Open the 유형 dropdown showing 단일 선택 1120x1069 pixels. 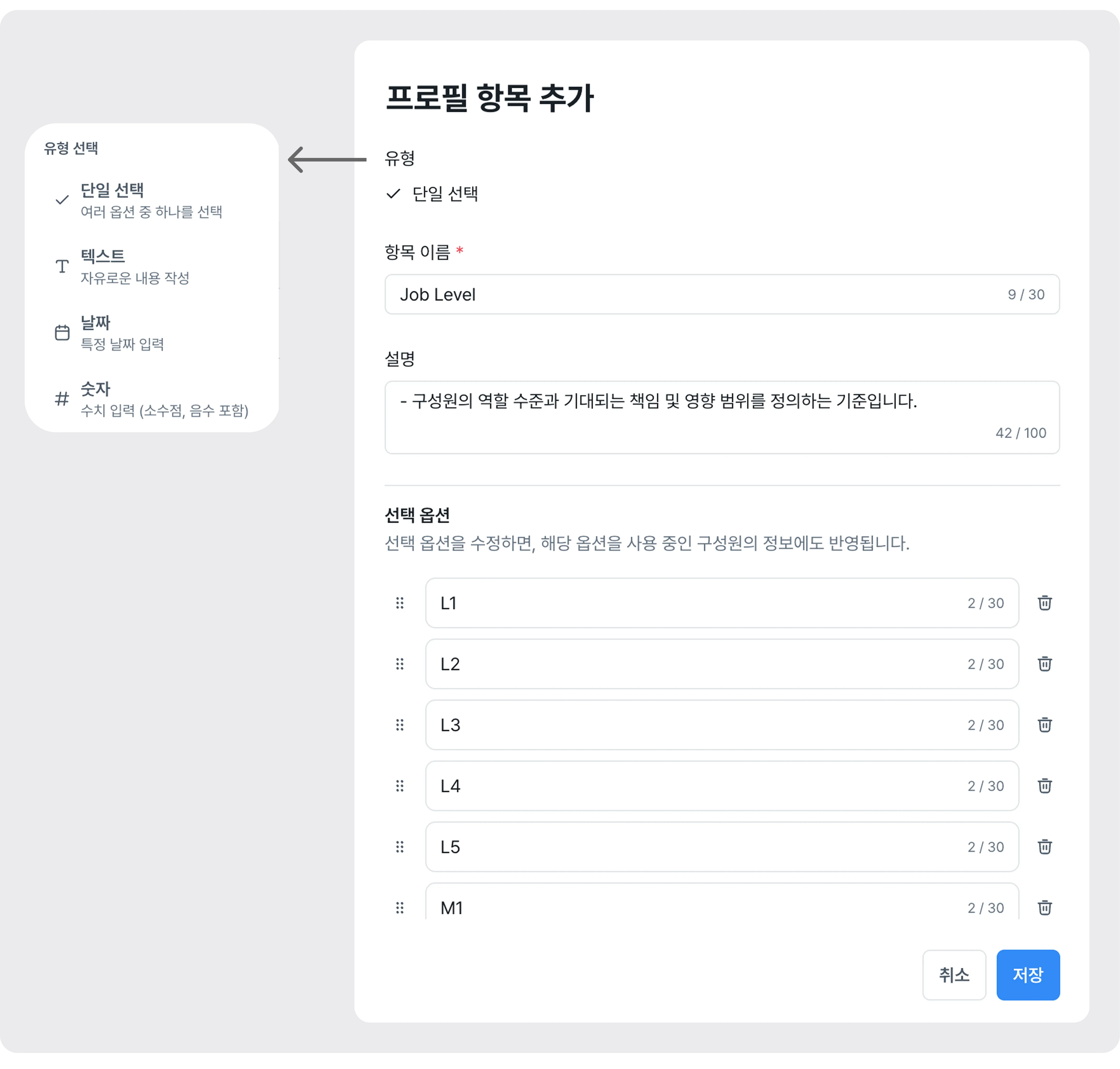(x=432, y=194)
